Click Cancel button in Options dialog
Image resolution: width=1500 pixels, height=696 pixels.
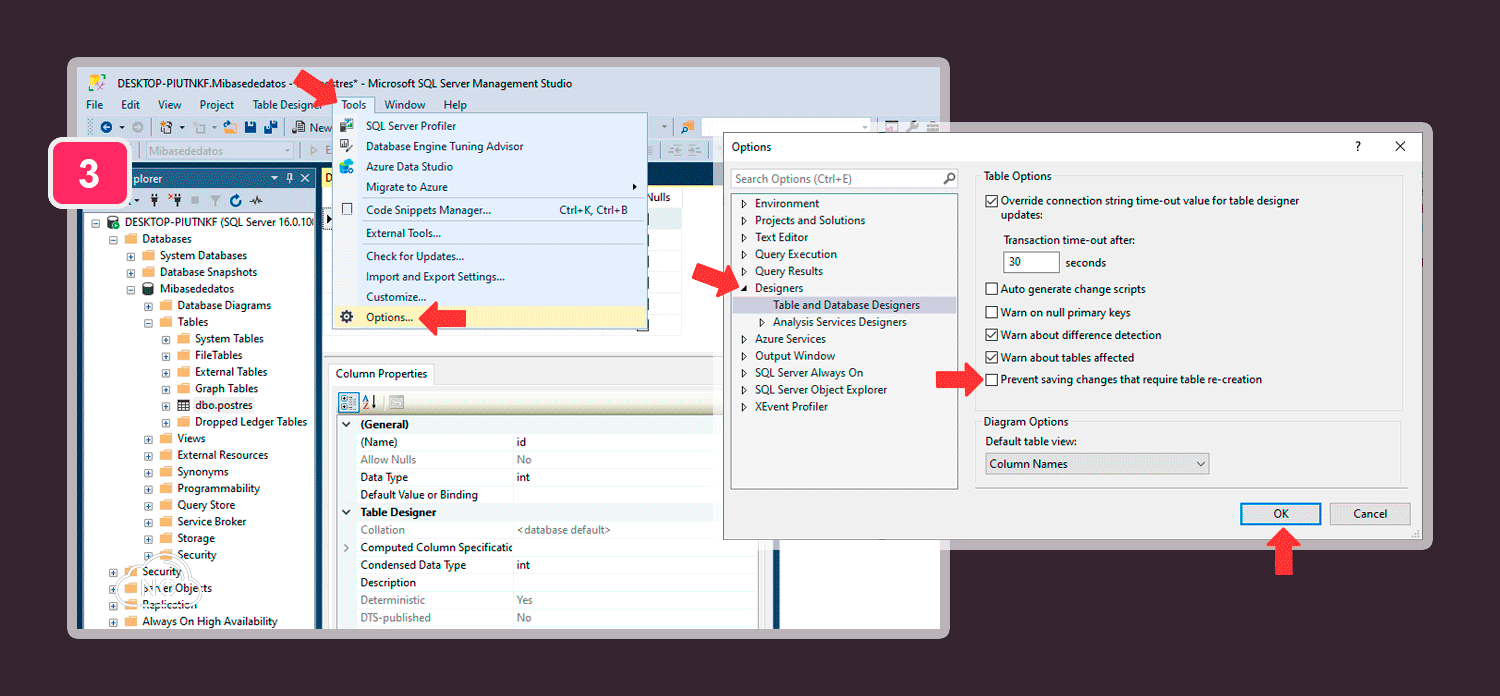click(x=1370, y=514)
